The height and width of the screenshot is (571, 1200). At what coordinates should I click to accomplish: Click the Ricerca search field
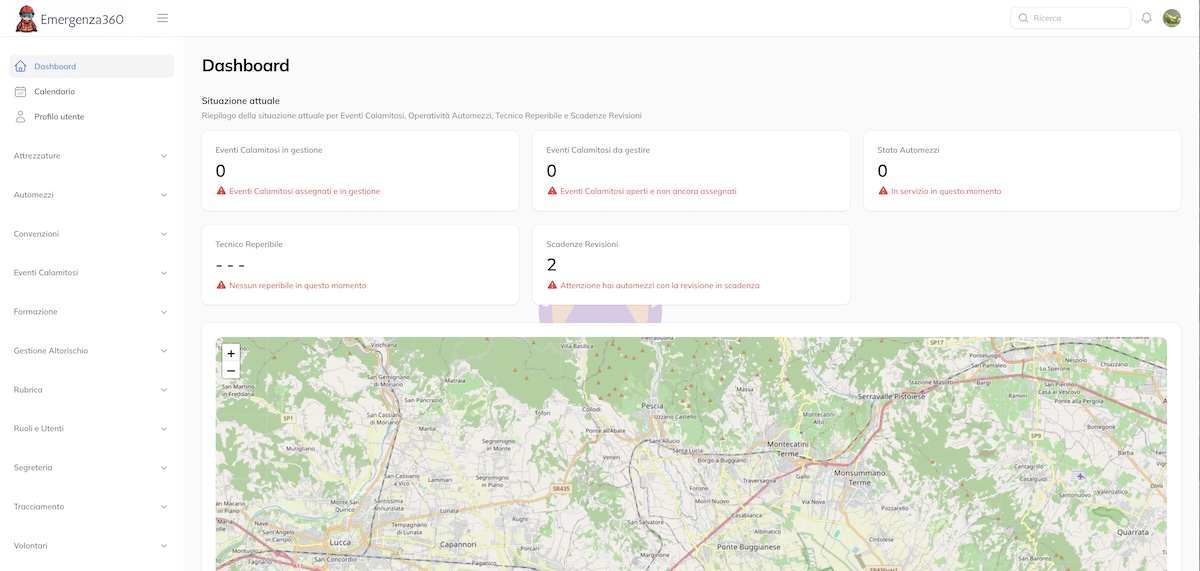tap(1078, 18)
